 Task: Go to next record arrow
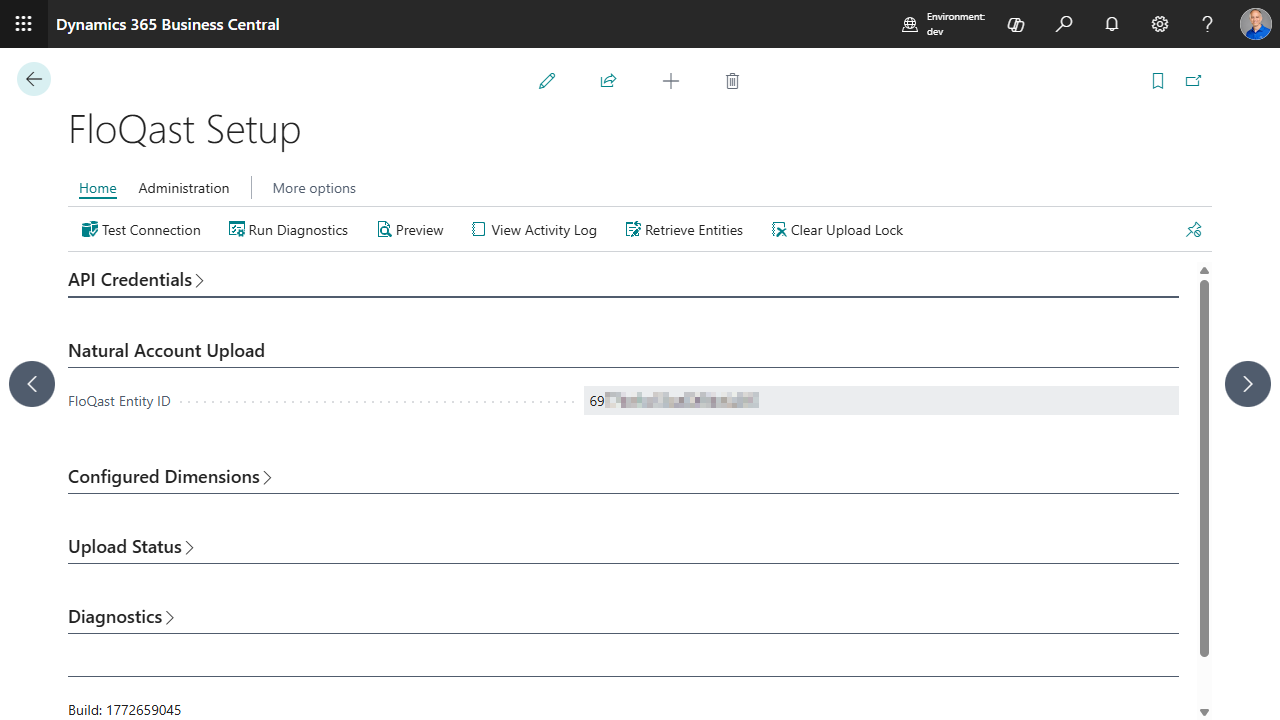(1248, 384)
